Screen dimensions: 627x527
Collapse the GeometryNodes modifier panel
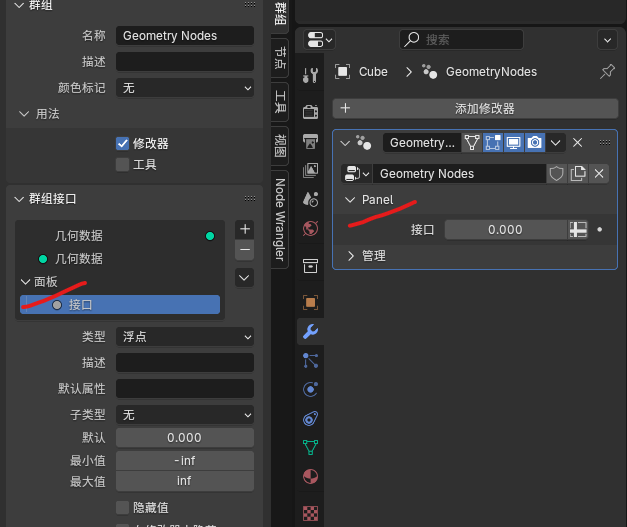[345, 143]
